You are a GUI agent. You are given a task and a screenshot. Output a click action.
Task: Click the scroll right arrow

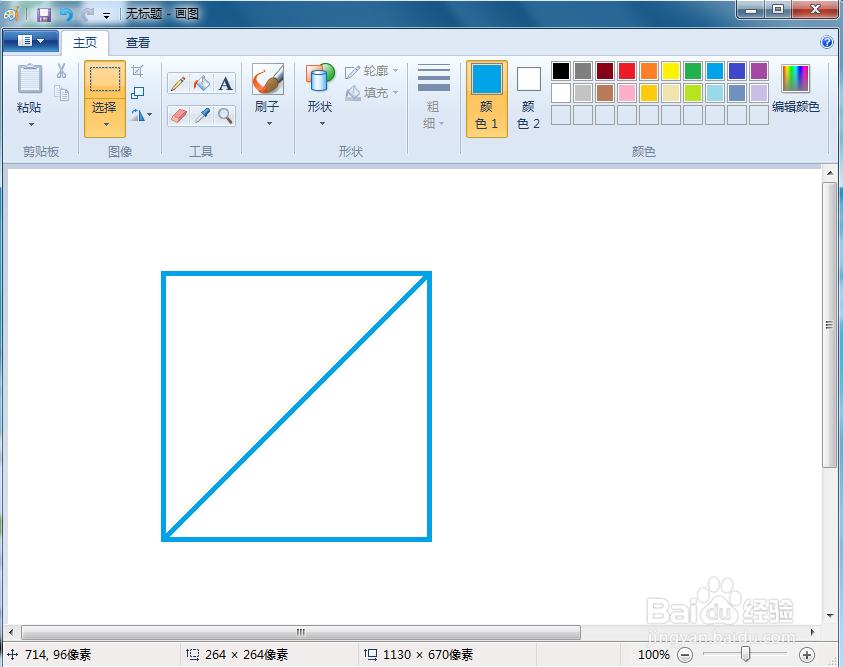point(812,632)
